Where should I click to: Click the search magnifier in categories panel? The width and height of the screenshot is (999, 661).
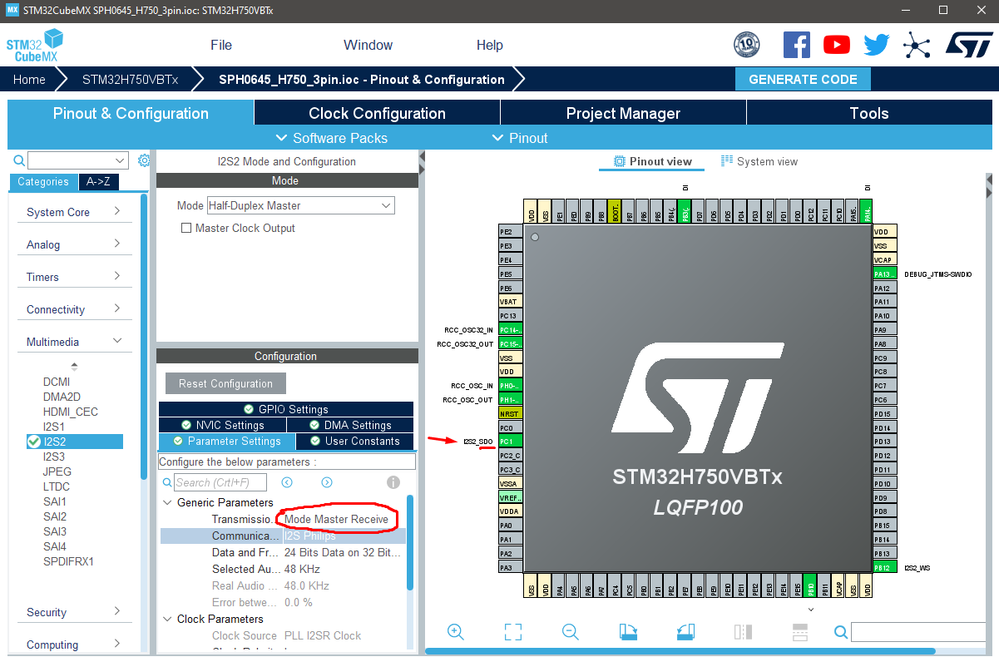point(19,161)
